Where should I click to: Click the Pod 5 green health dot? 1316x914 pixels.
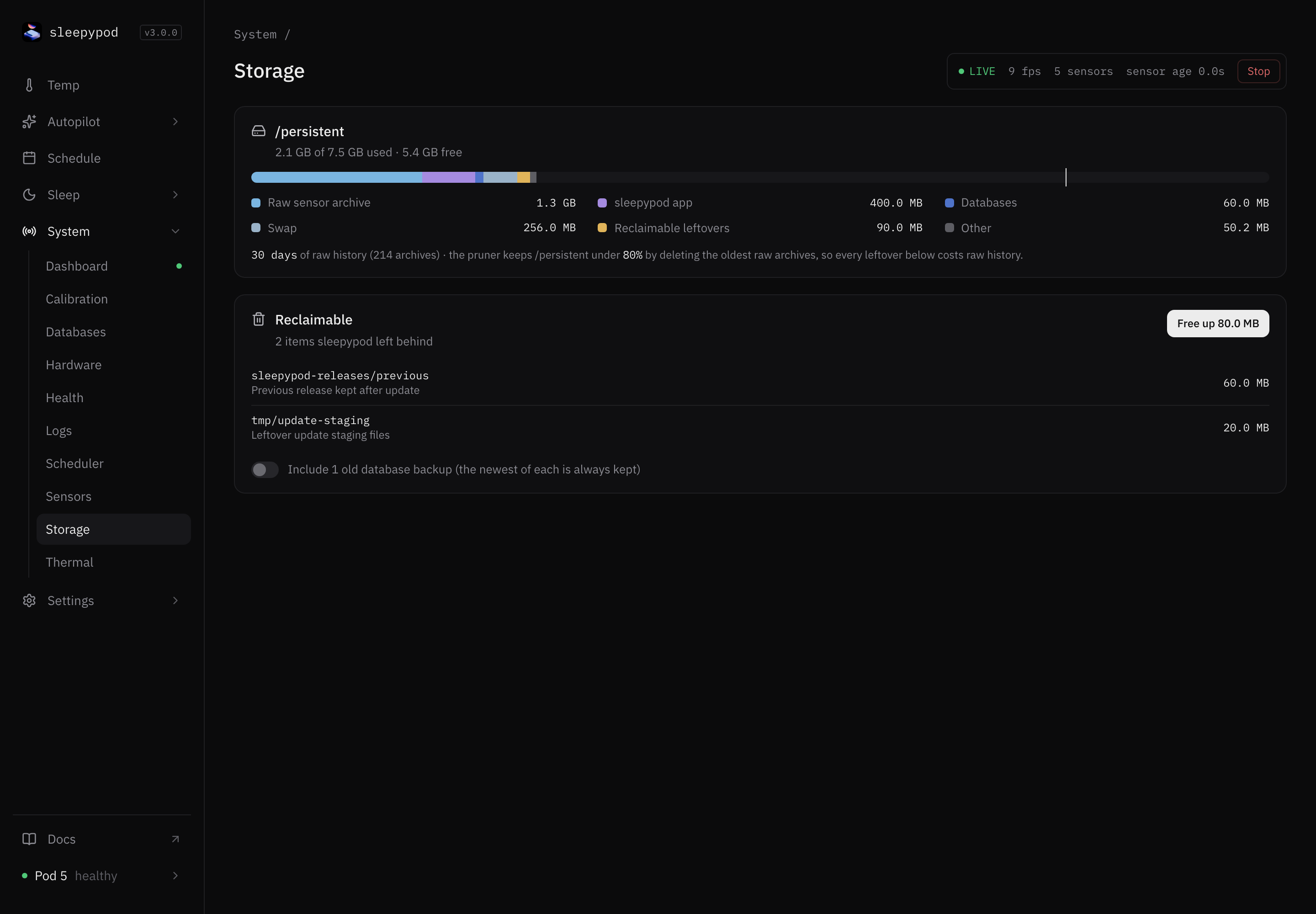[25, 876]
